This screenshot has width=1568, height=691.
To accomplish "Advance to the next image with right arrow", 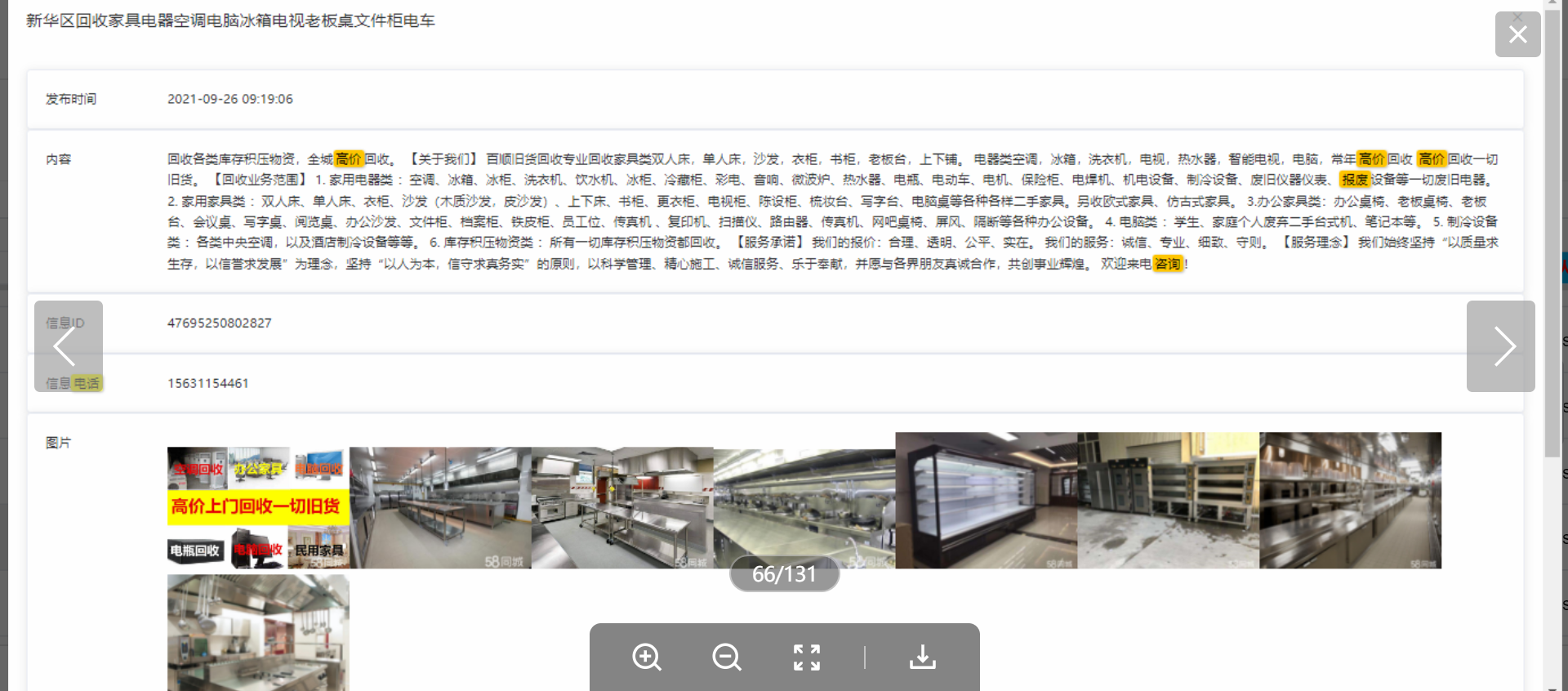I will [x=1501, y=346].
